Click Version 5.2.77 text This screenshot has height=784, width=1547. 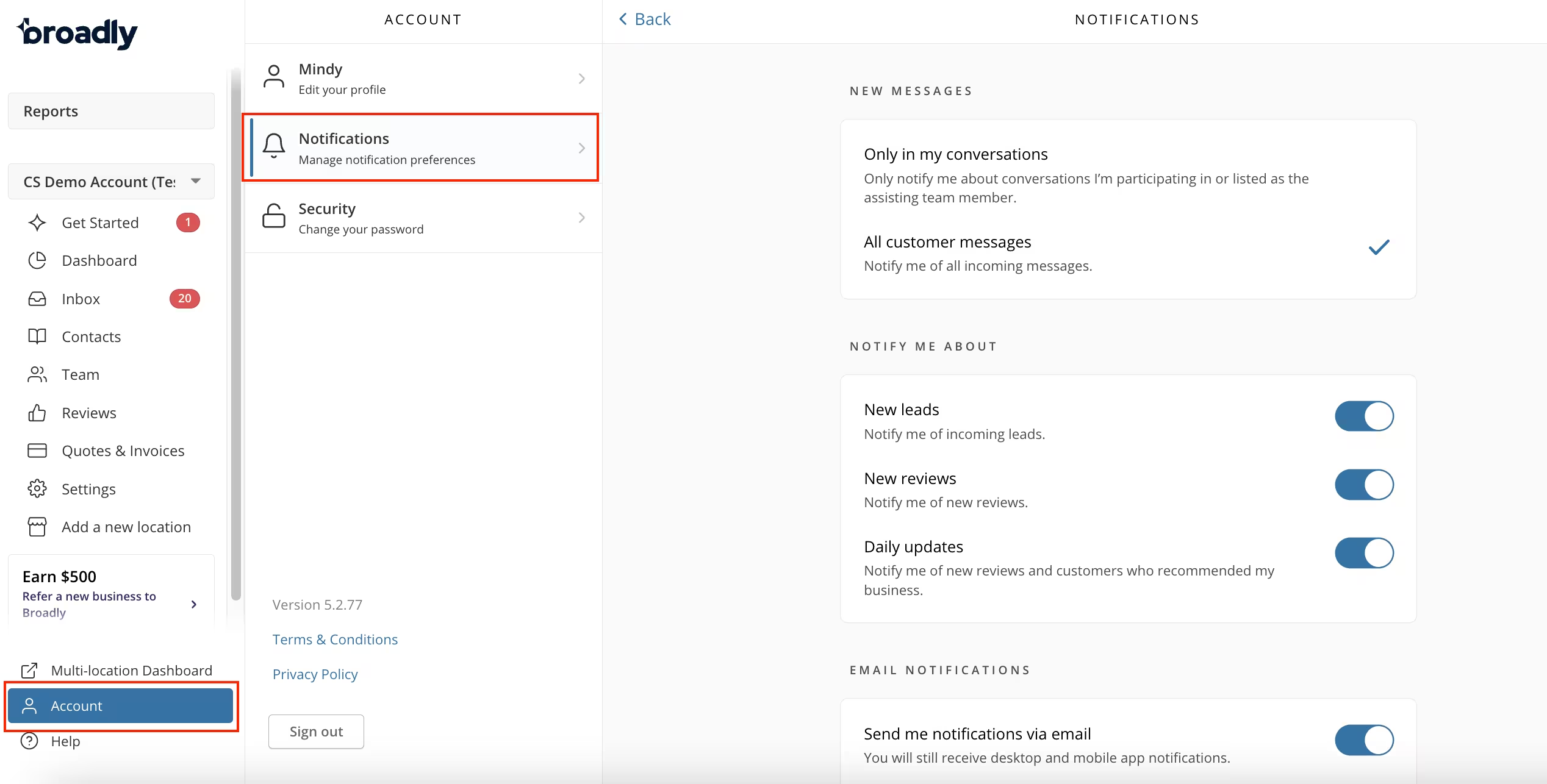(x=317, y=605)
